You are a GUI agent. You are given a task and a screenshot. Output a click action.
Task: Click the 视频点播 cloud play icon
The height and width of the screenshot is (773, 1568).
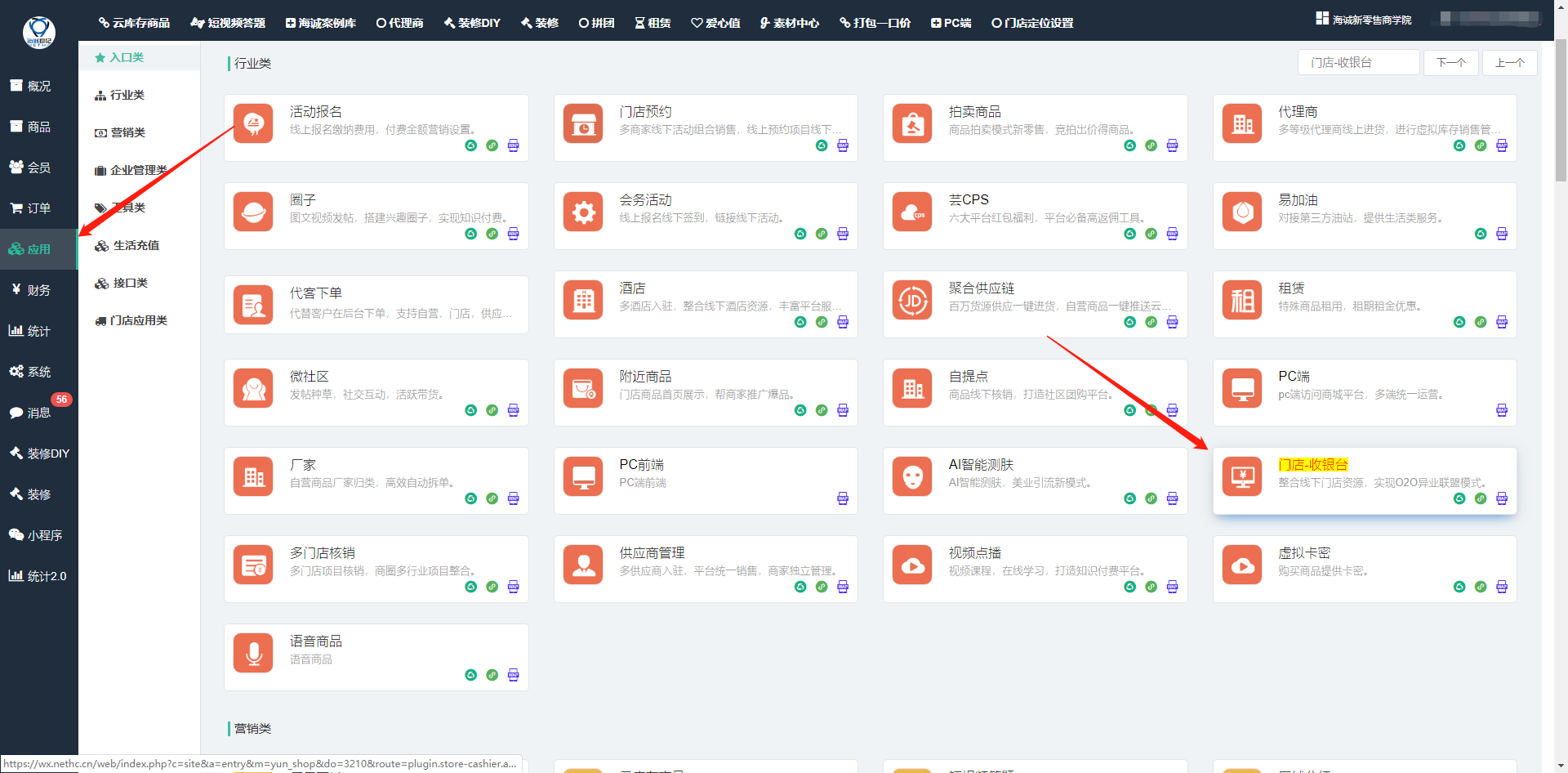pyautogui.click(x=912, y=565)
